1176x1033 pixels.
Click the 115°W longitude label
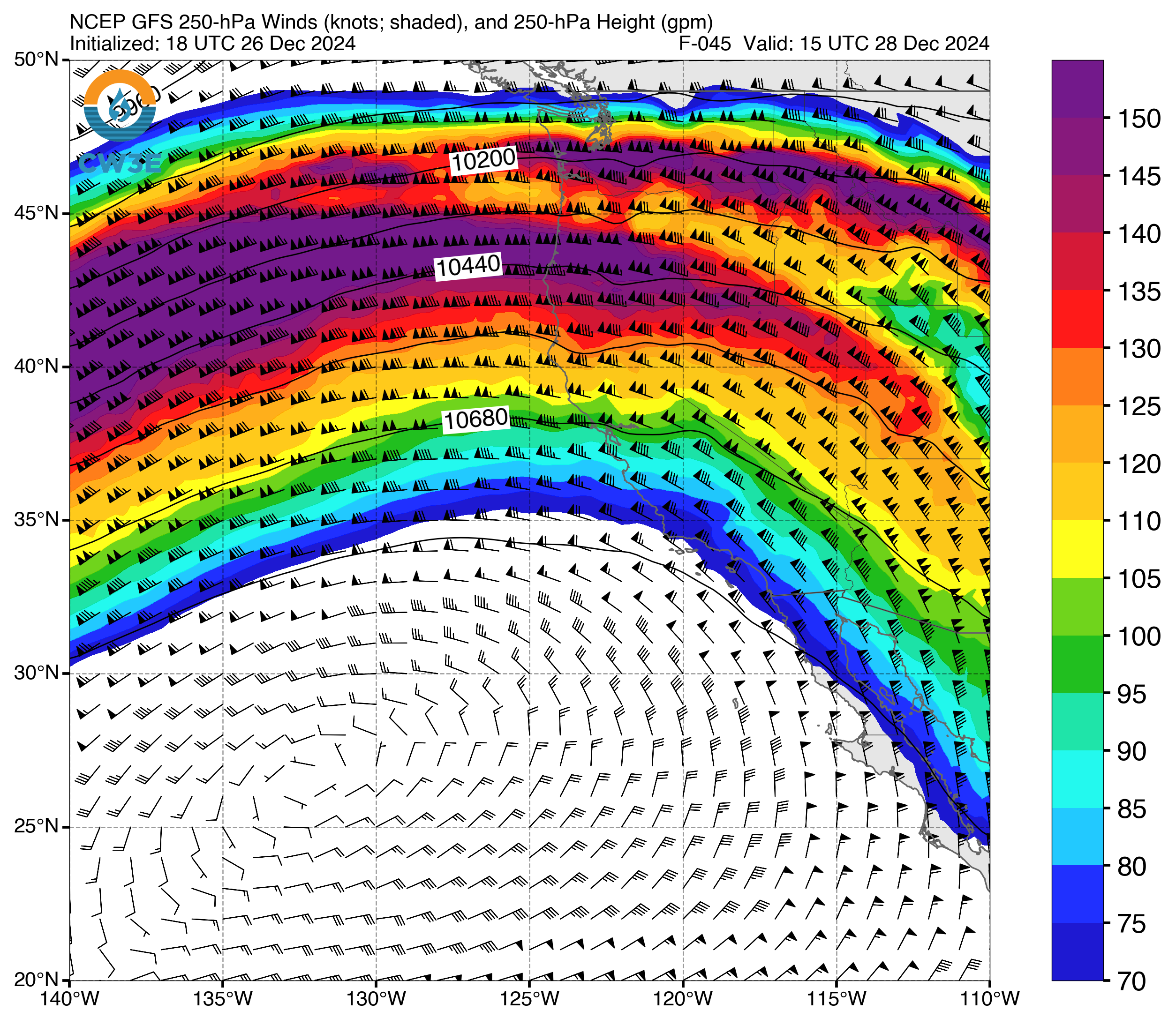point(837,999)
